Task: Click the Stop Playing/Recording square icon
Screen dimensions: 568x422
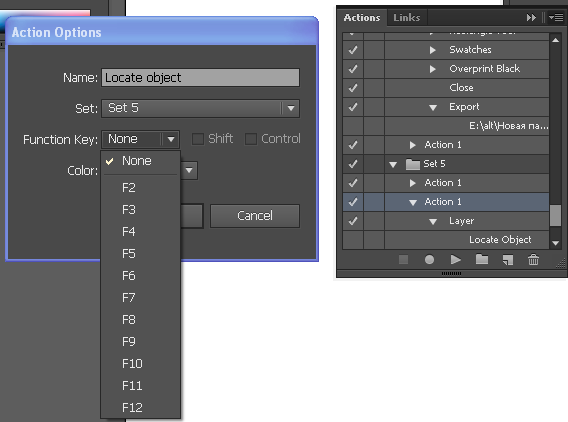Action: click(403, 259)
